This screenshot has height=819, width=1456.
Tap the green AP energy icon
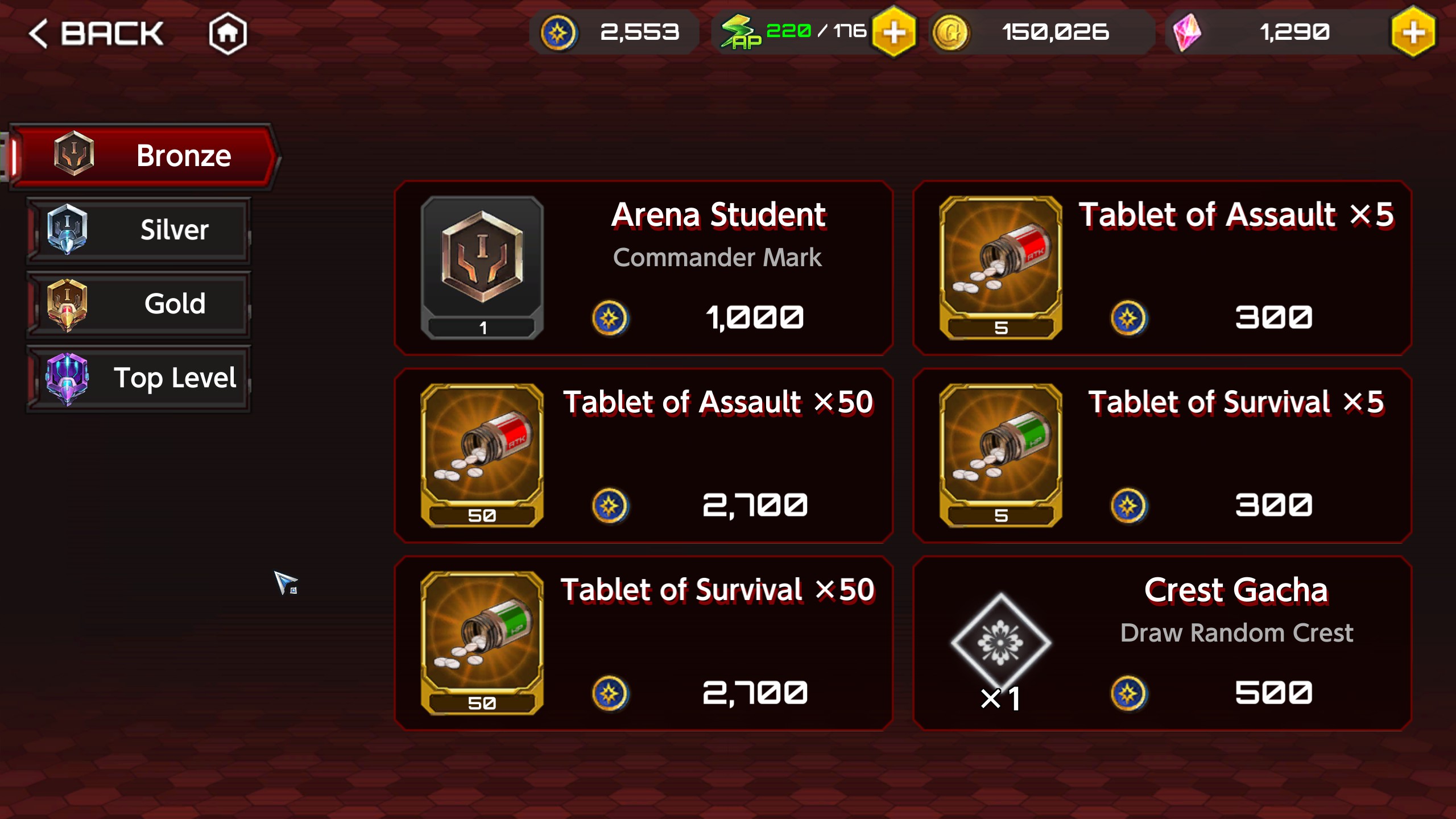tap(740, 32)
